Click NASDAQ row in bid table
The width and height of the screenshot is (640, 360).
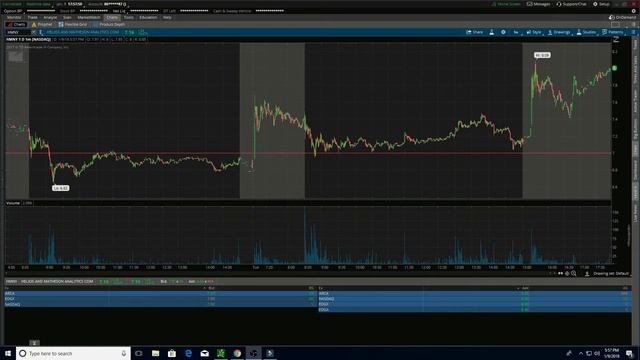click(x=160, y=304)
